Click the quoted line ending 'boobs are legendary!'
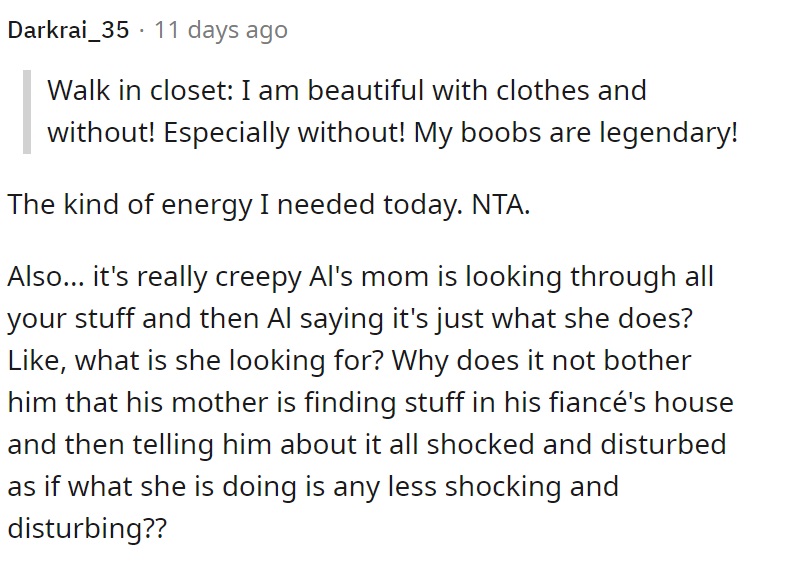812x563 pixels. tap(393, 133)
